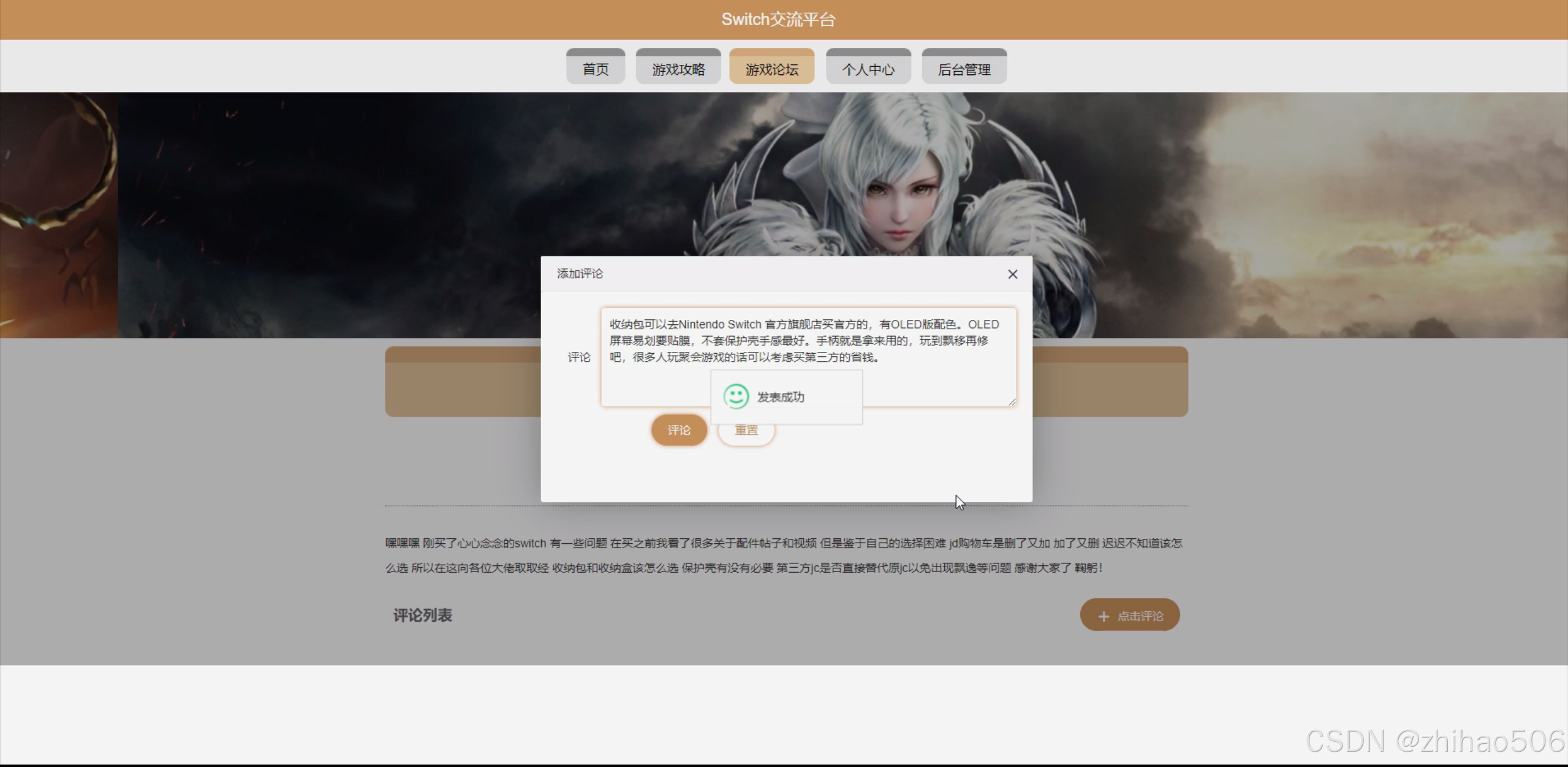Click the 首页 navigation button
Viewport: 1568px width, 767px height.
(x=594, y=66)
